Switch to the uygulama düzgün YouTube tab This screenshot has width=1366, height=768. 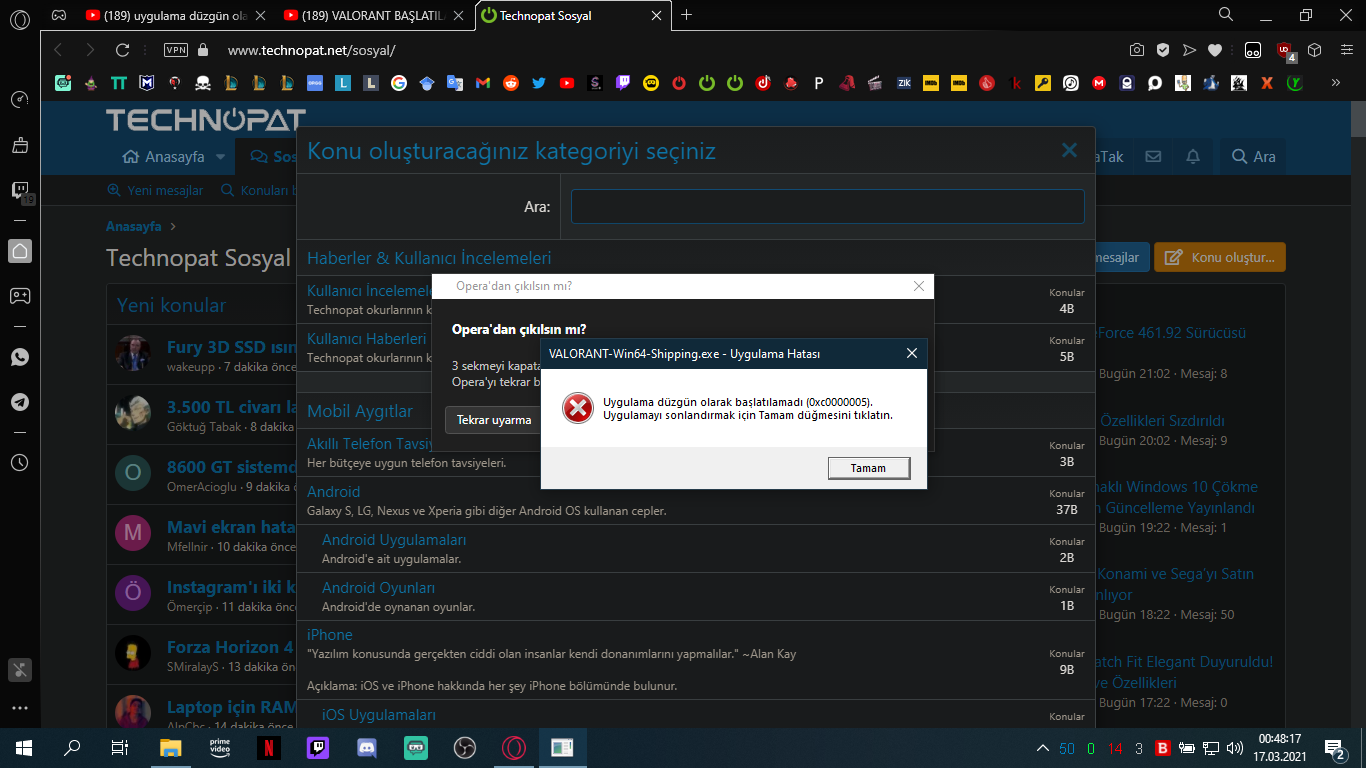click(175, 16)
